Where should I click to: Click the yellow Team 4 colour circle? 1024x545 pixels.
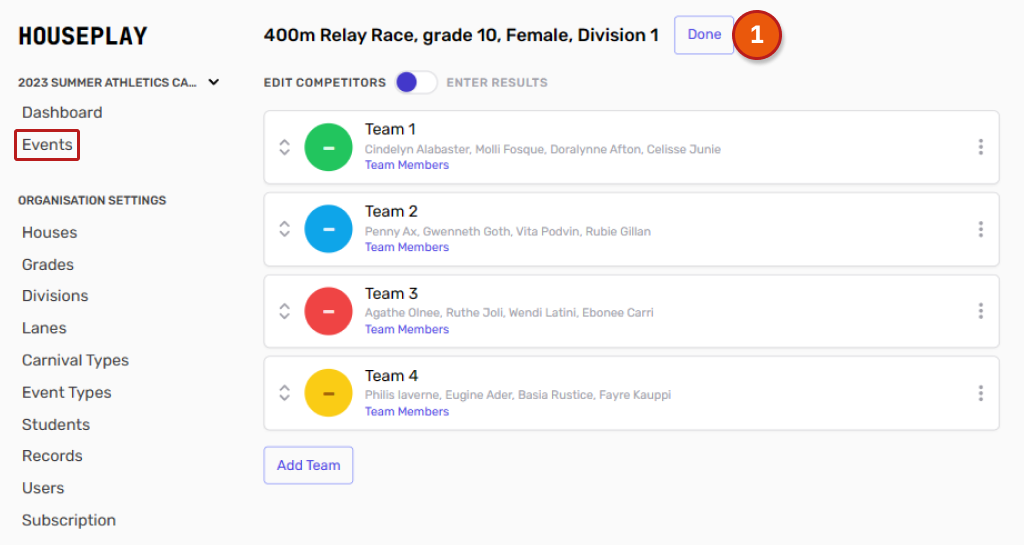pyautogui.click(x=328, y=393)
